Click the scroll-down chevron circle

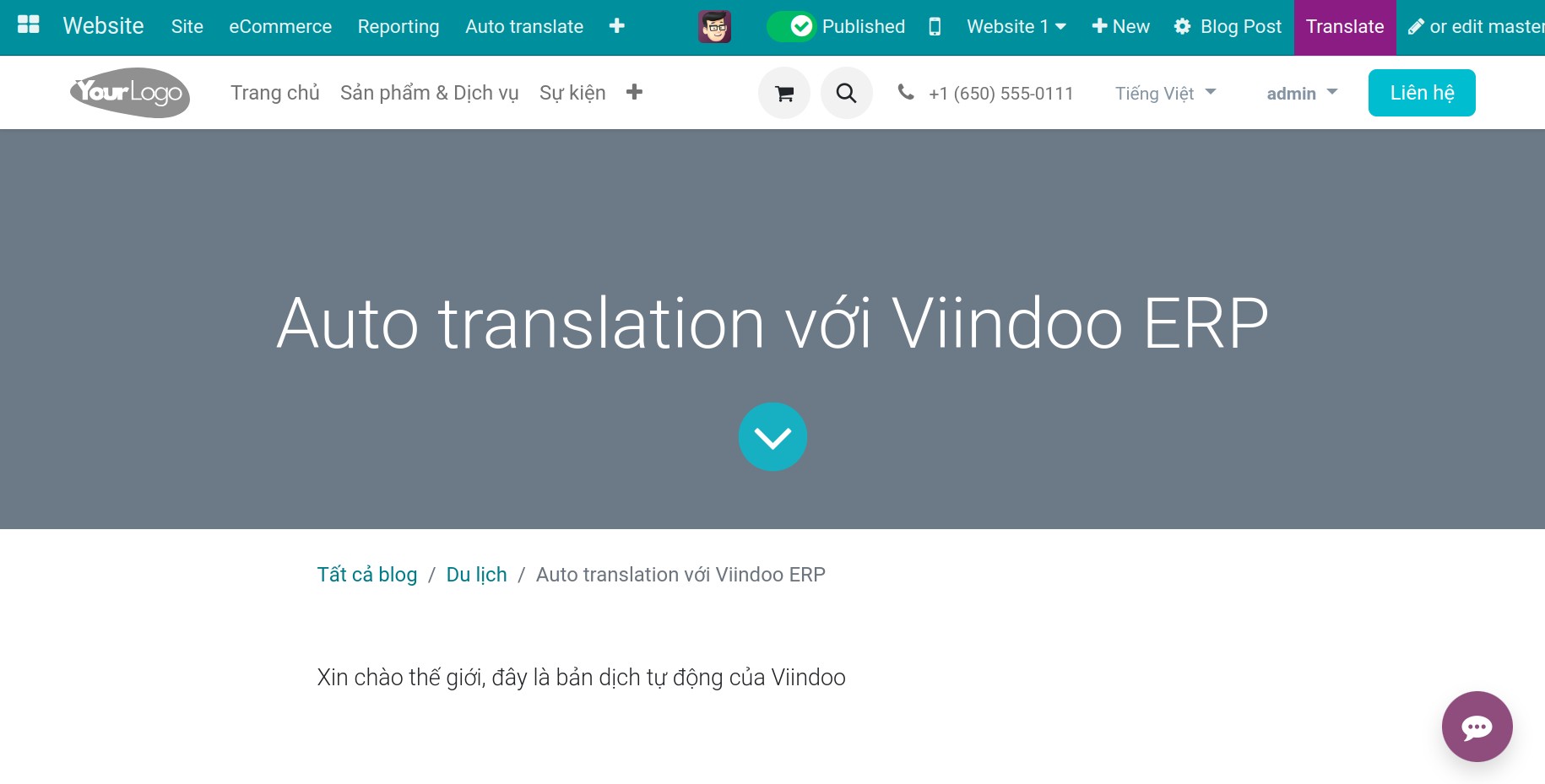772,437
